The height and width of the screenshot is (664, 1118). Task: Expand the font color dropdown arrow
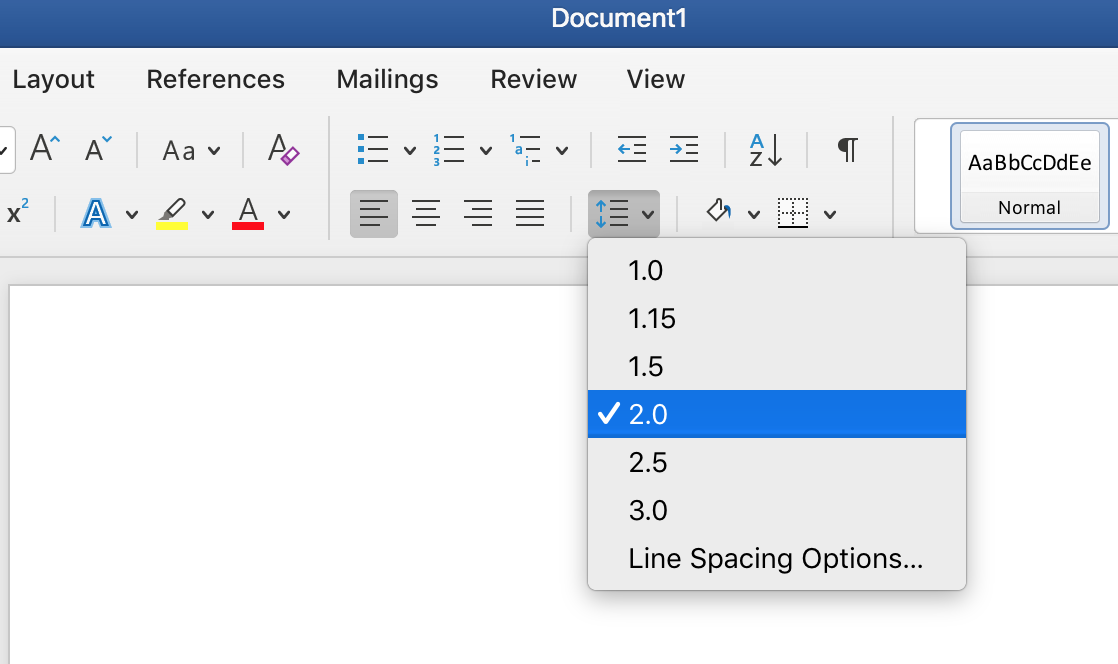click(284, 214)
